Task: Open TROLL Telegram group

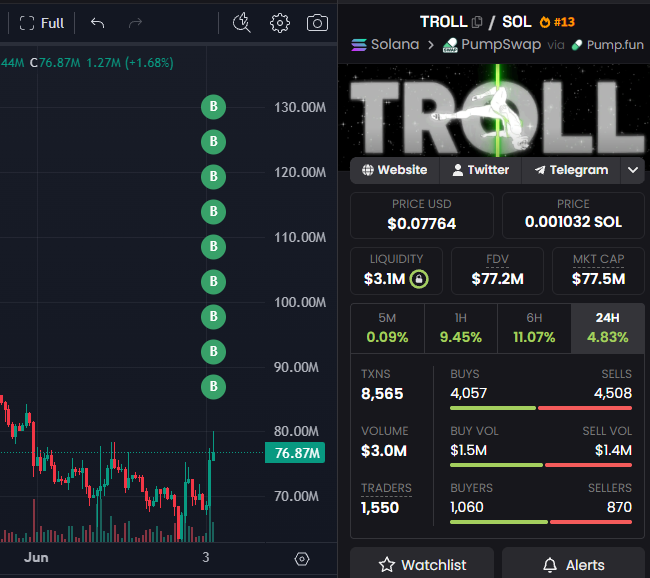Action: tap(571, 170)
